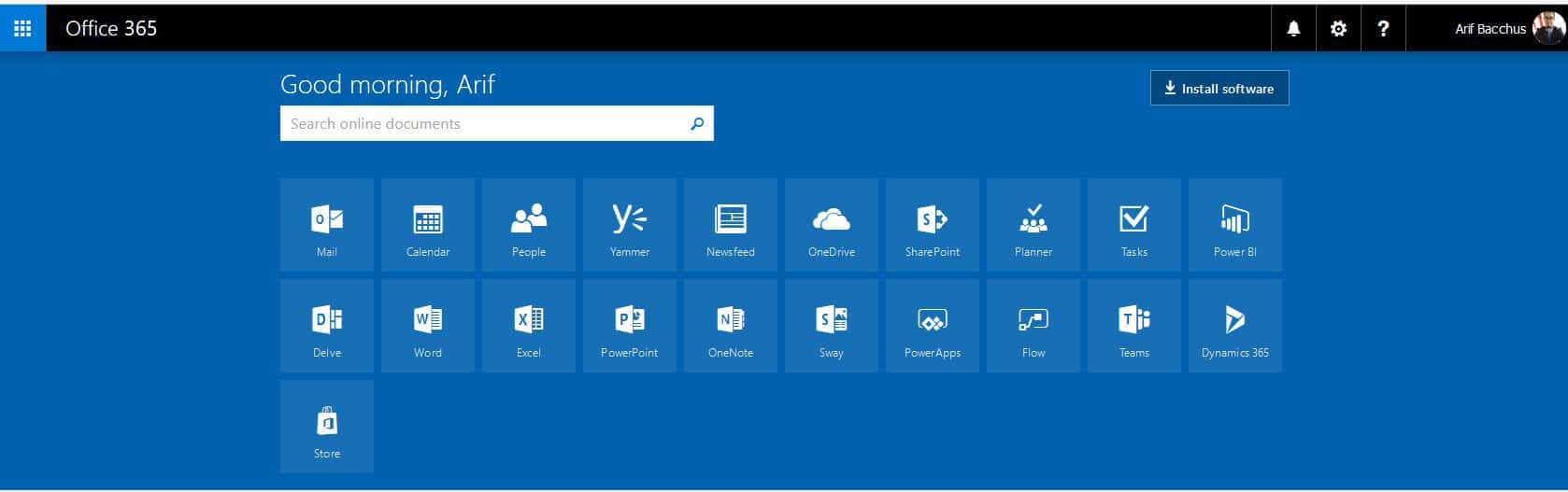The image size is (1568, 492).
Task: View notifications via the bell icon
Action: point(1293,28)
